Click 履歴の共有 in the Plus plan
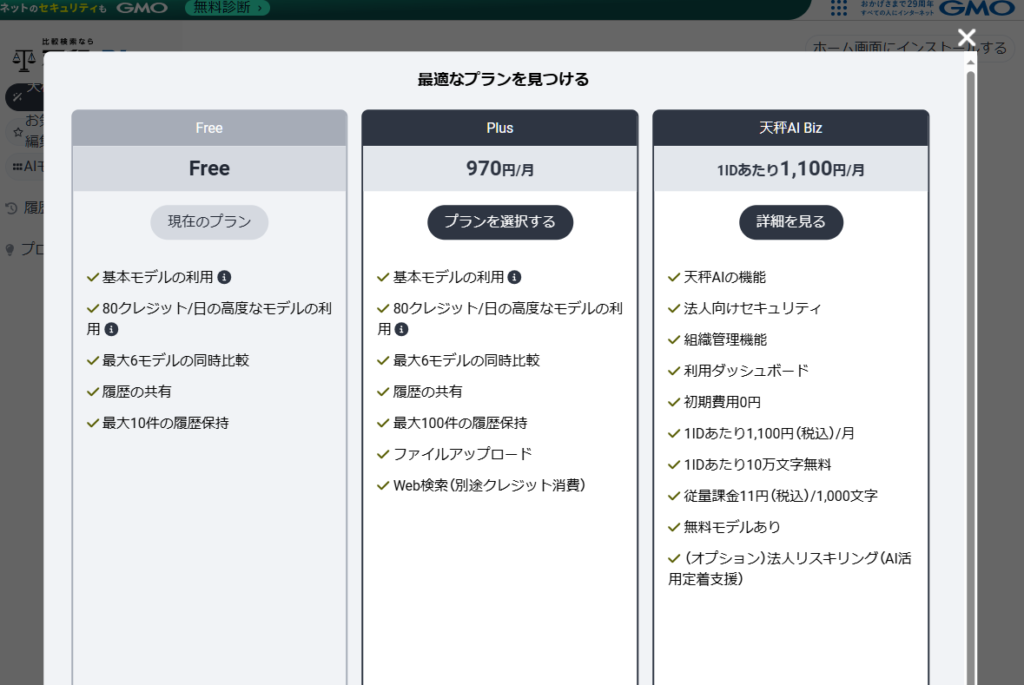 [x=427, y=392]
